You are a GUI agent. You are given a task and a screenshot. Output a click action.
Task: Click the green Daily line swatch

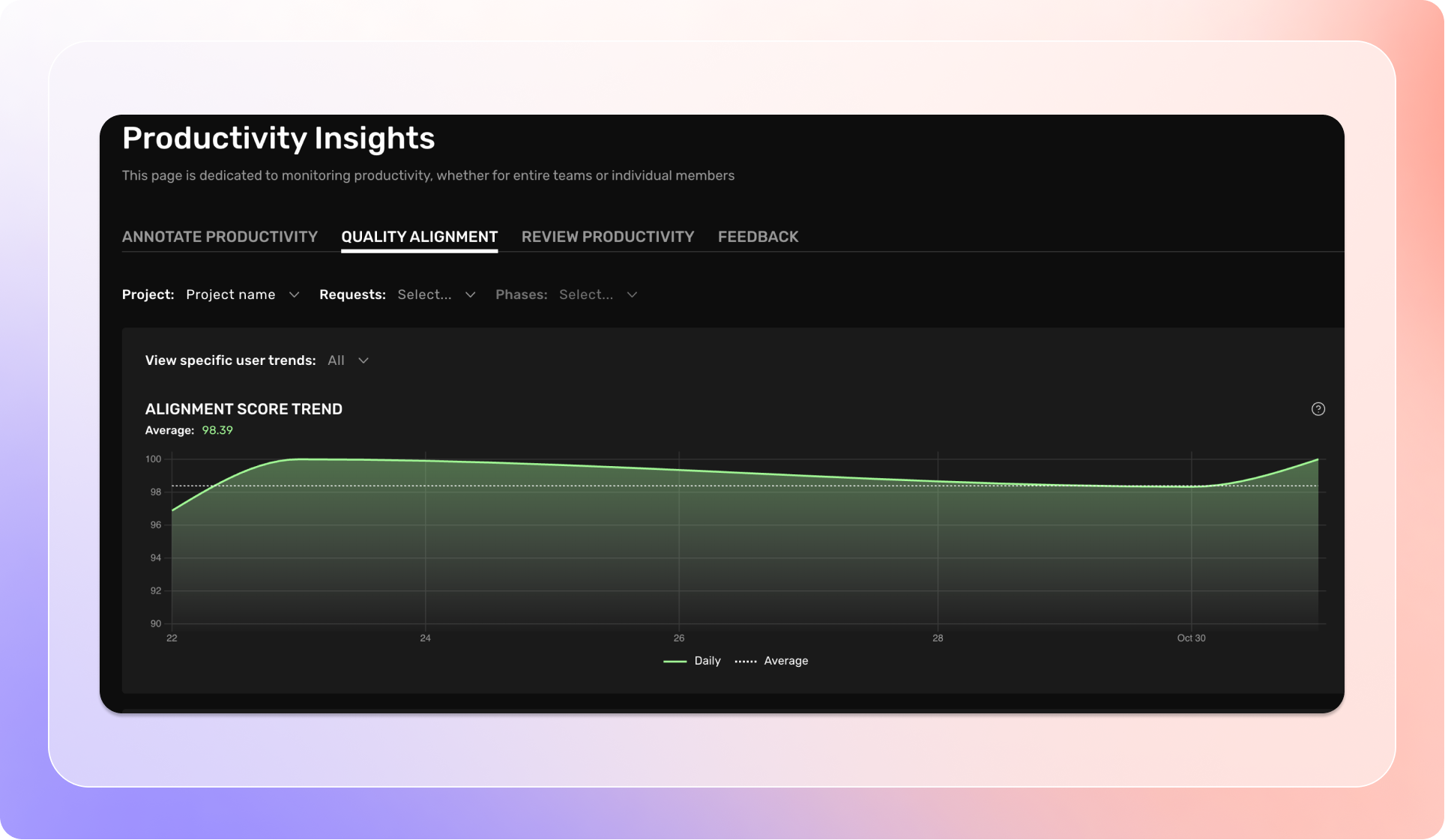click(x=675, y=662)
